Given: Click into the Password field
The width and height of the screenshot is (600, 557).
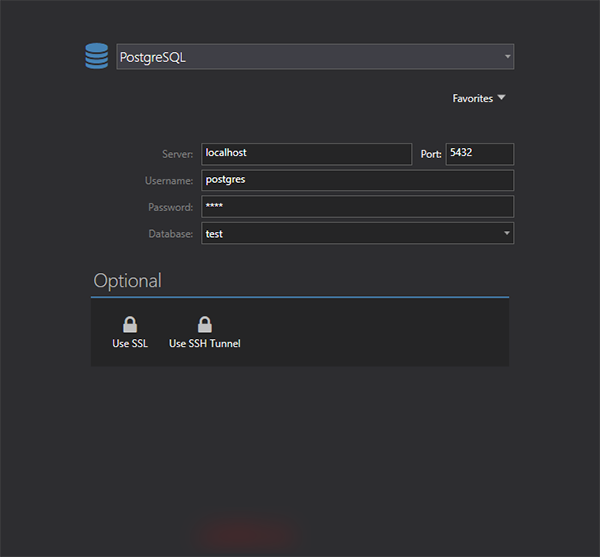Looking at the screenshot, I should coord(357,207).
